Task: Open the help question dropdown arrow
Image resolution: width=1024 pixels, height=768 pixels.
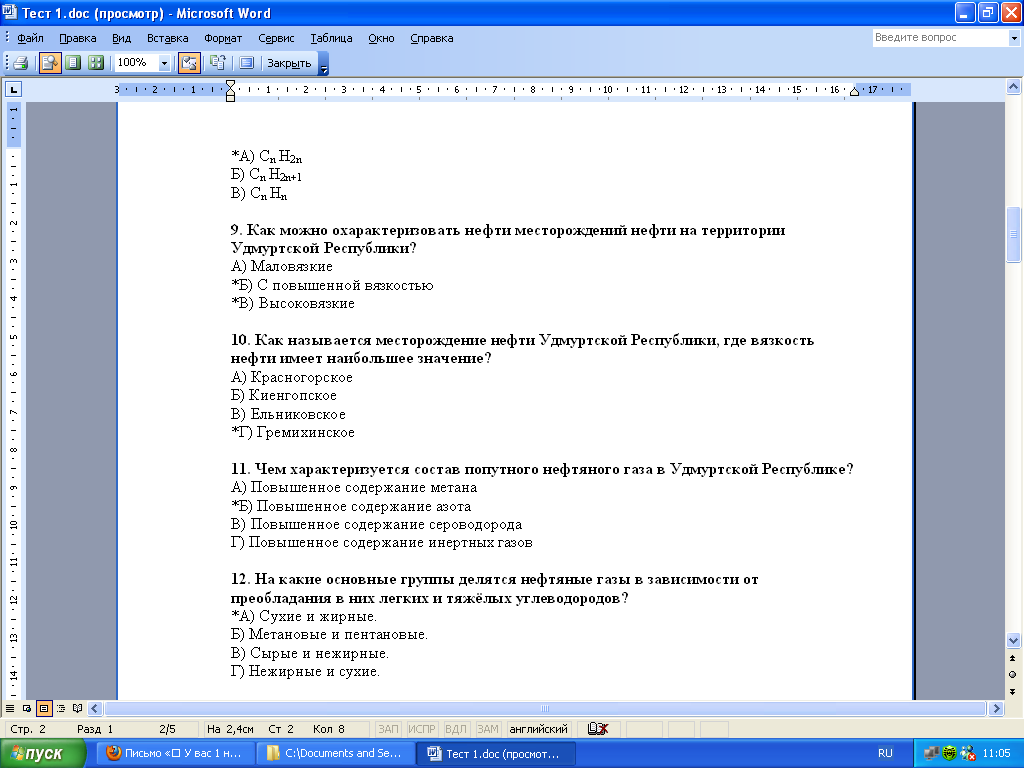Action: 1014,38
